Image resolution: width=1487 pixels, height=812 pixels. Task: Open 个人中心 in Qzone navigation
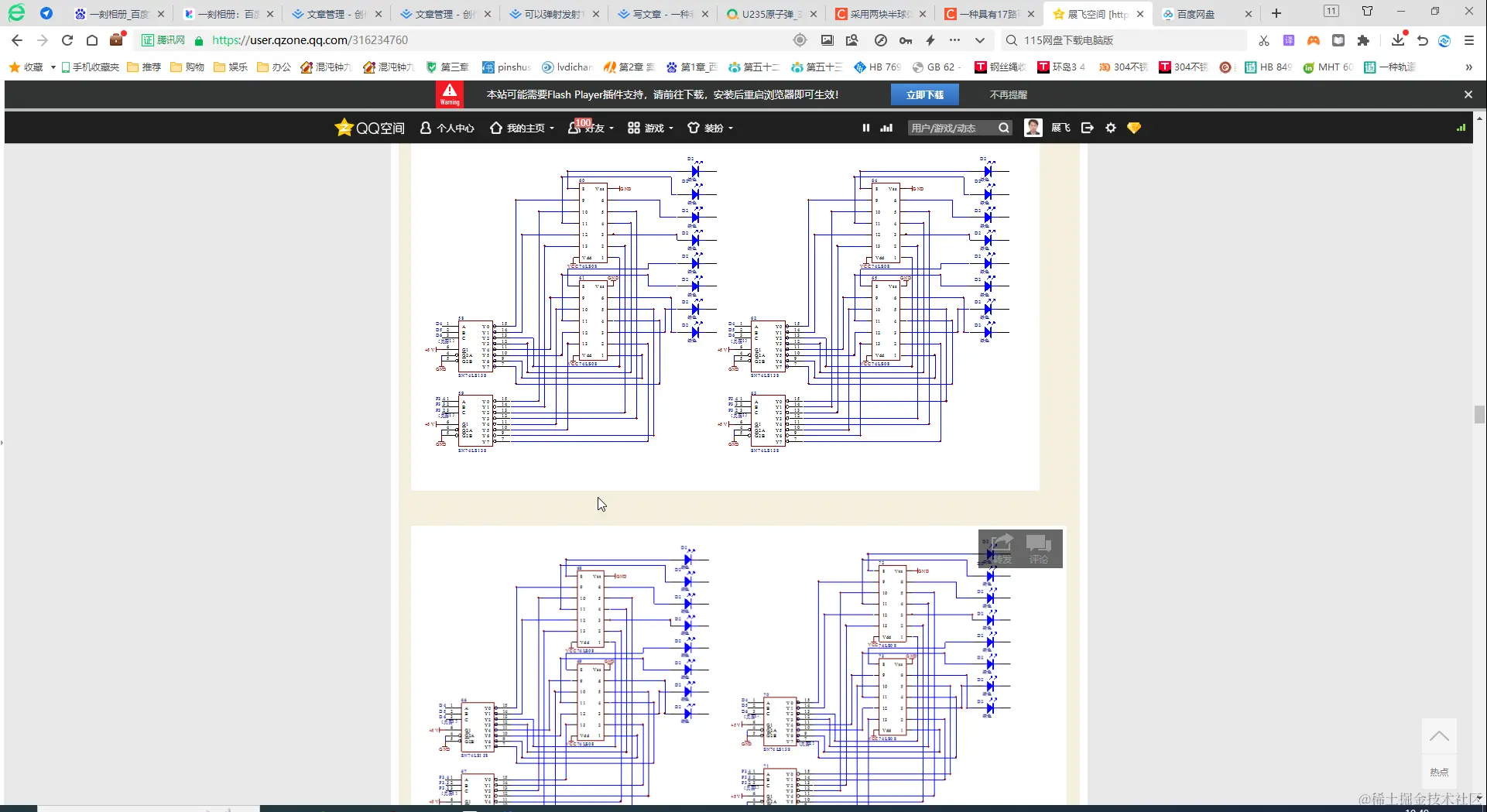pos(447,128)
